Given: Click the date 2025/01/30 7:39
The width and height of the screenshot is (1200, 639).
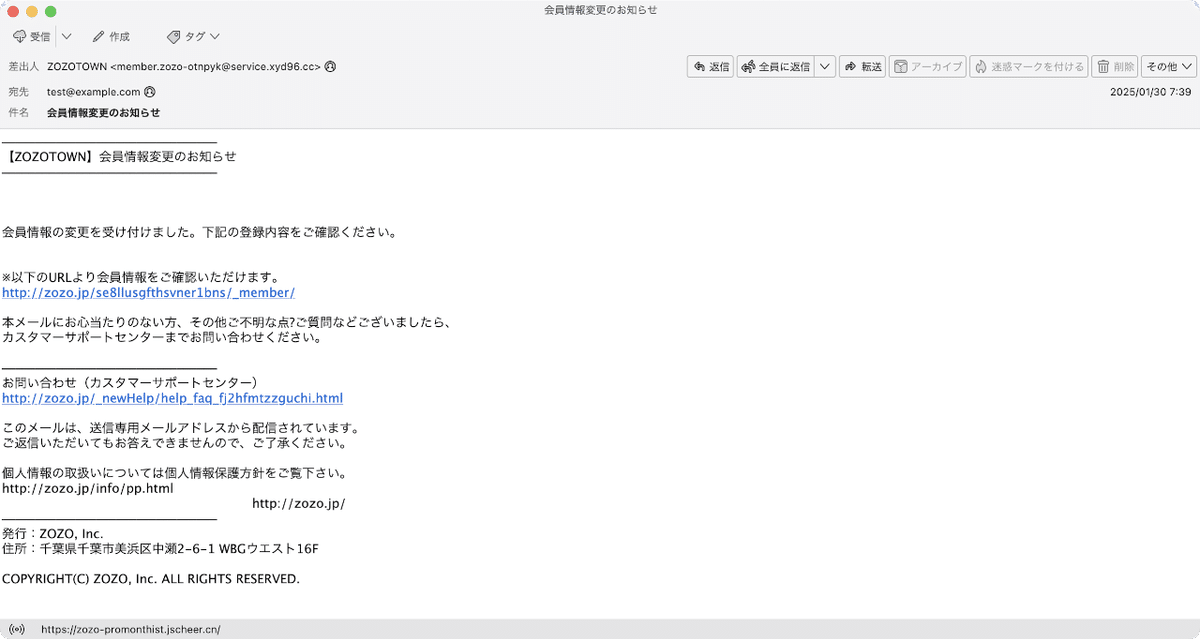Looking at the screenshot, I should pyautogui.click(x=1151, y=92).
